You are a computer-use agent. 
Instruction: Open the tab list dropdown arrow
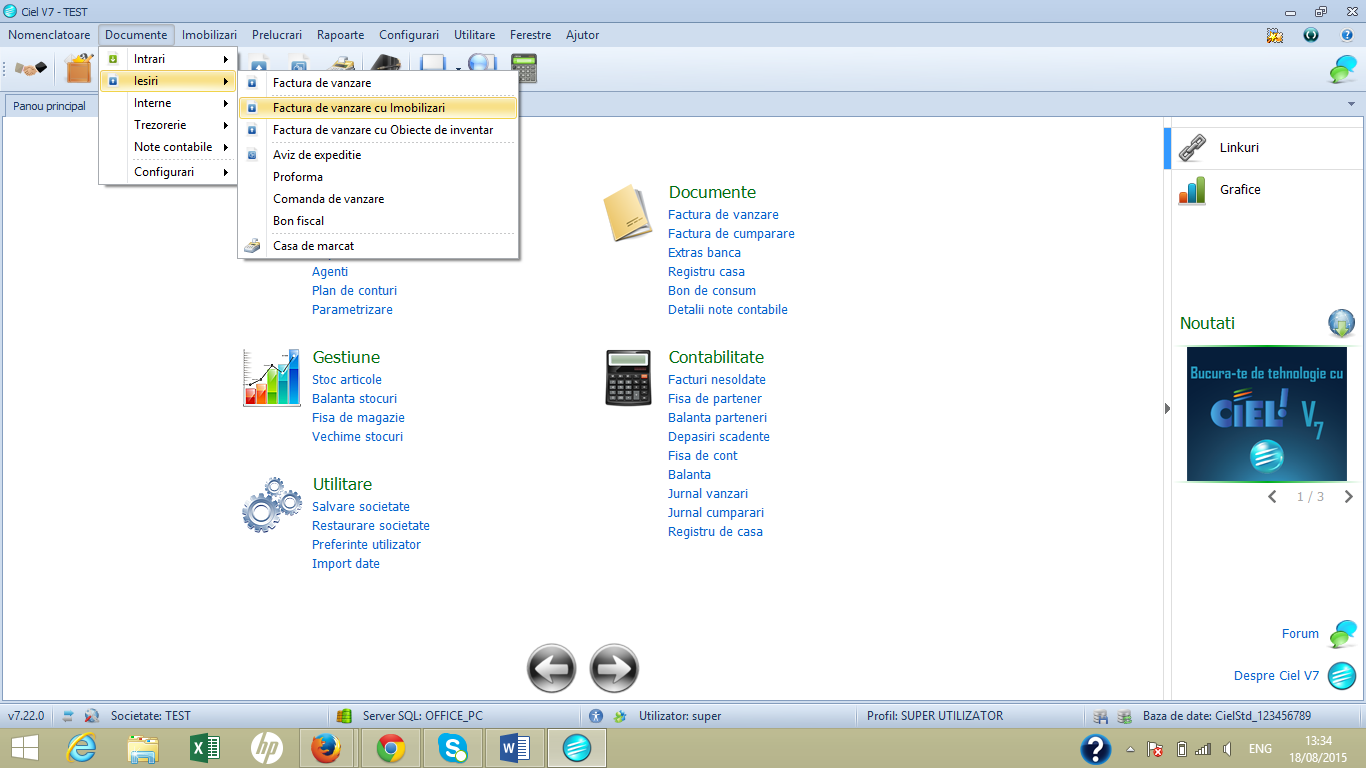(x=1352, y=105)
